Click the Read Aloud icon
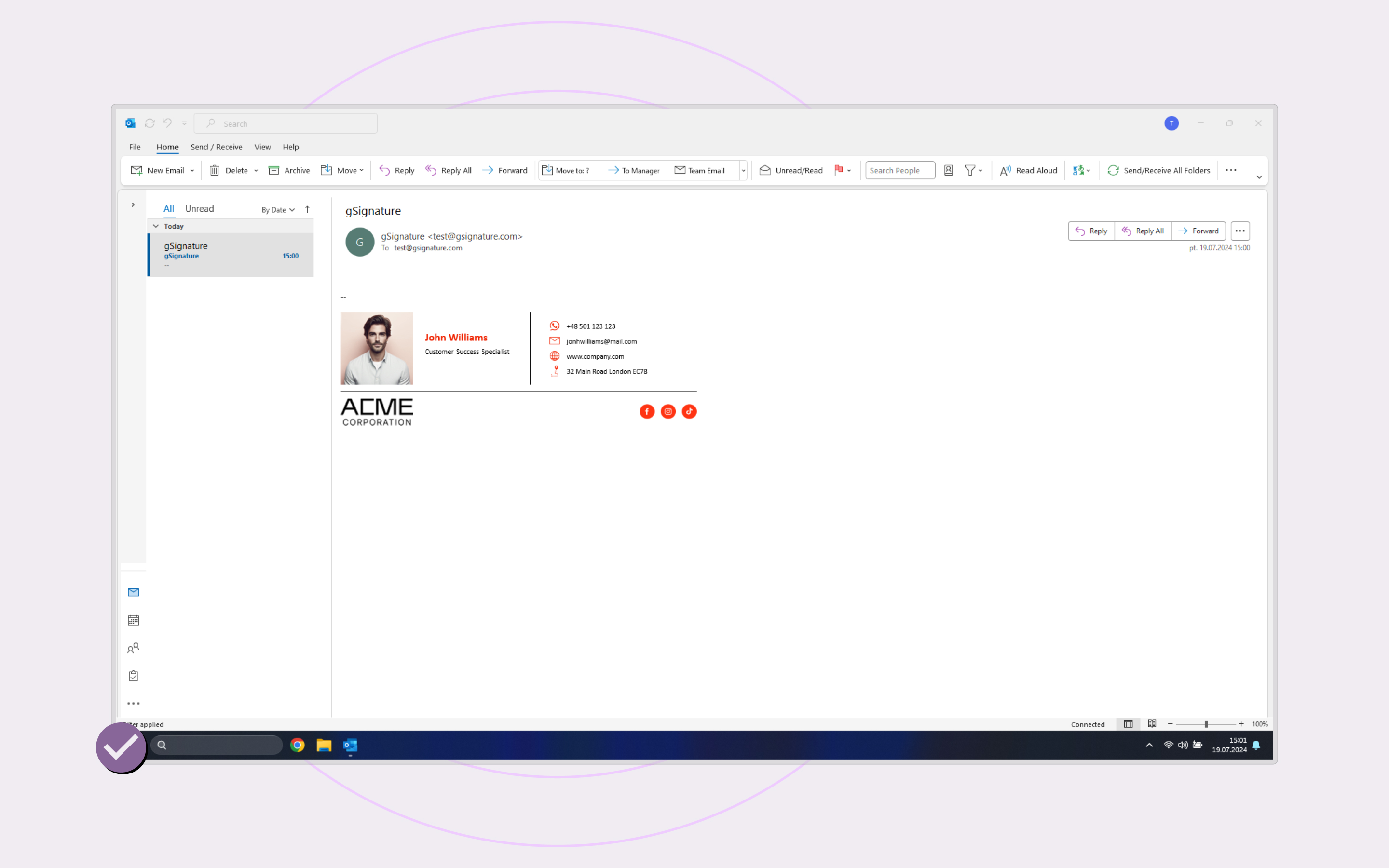Image resolution: width=1389 pixels, height=868 pixels. [1005, 171]
